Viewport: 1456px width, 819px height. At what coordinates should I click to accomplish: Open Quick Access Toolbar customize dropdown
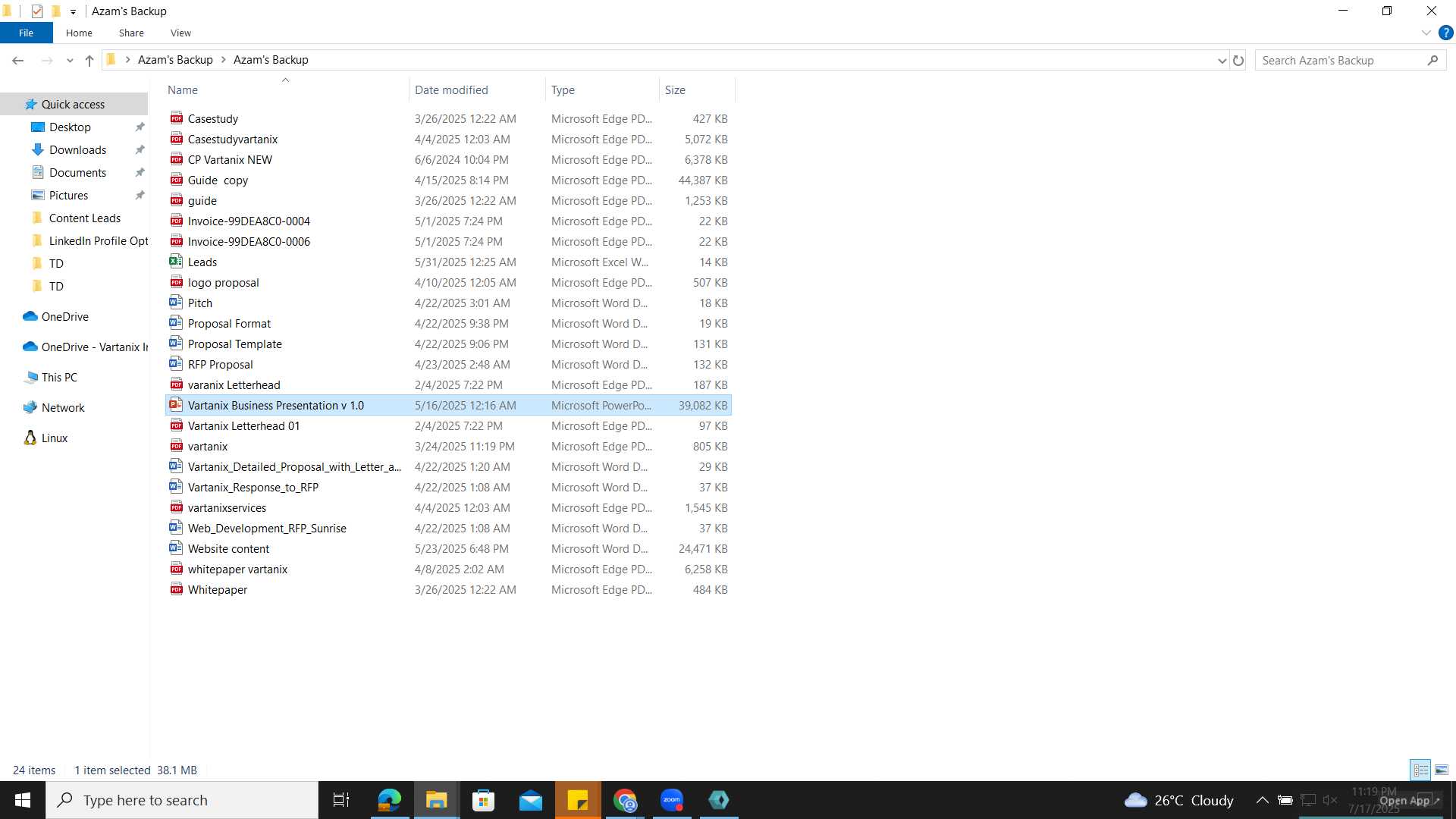(x=73, y=11)
